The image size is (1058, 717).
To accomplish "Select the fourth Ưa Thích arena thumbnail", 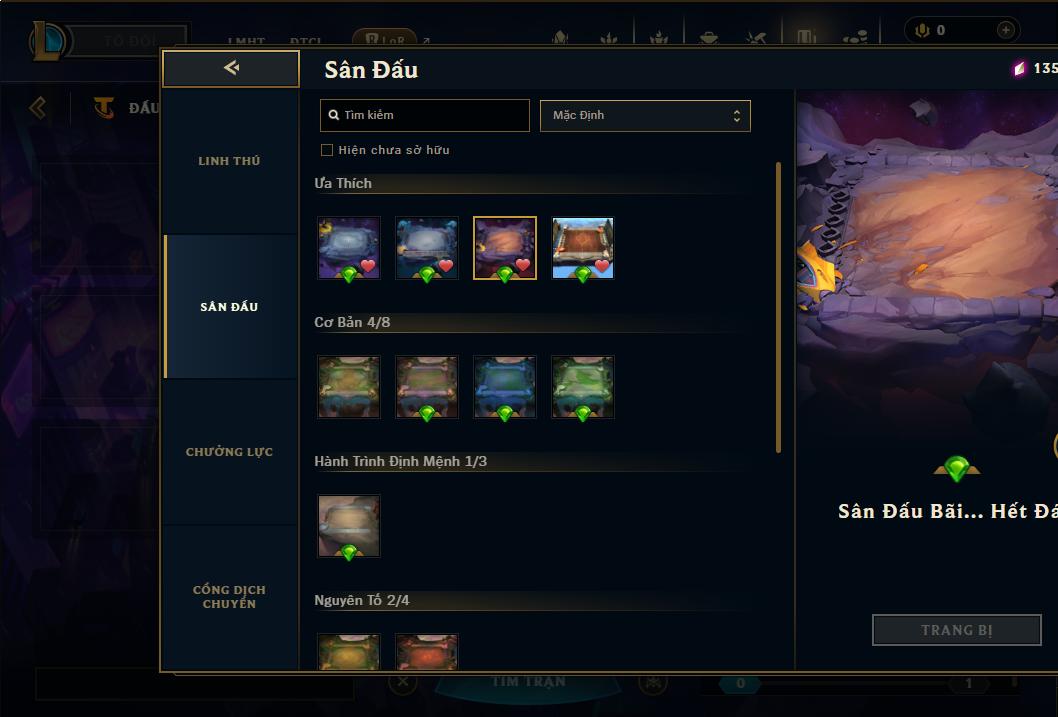I will point(583,248).
